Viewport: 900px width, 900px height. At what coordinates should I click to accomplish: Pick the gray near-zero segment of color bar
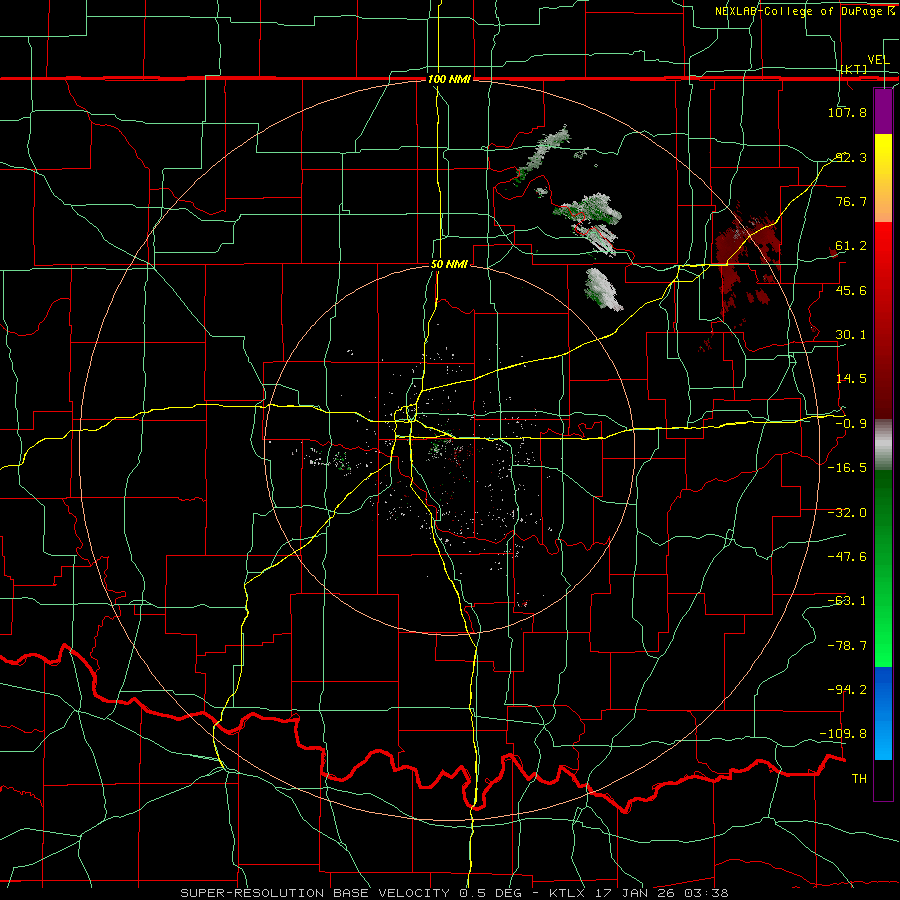883,445
